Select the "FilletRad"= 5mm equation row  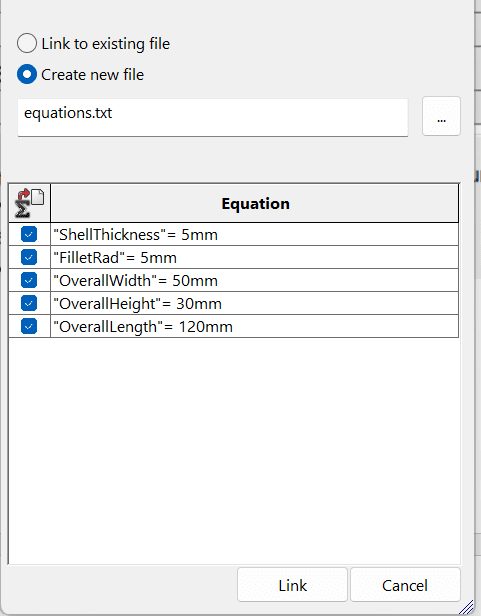[255, 257]
